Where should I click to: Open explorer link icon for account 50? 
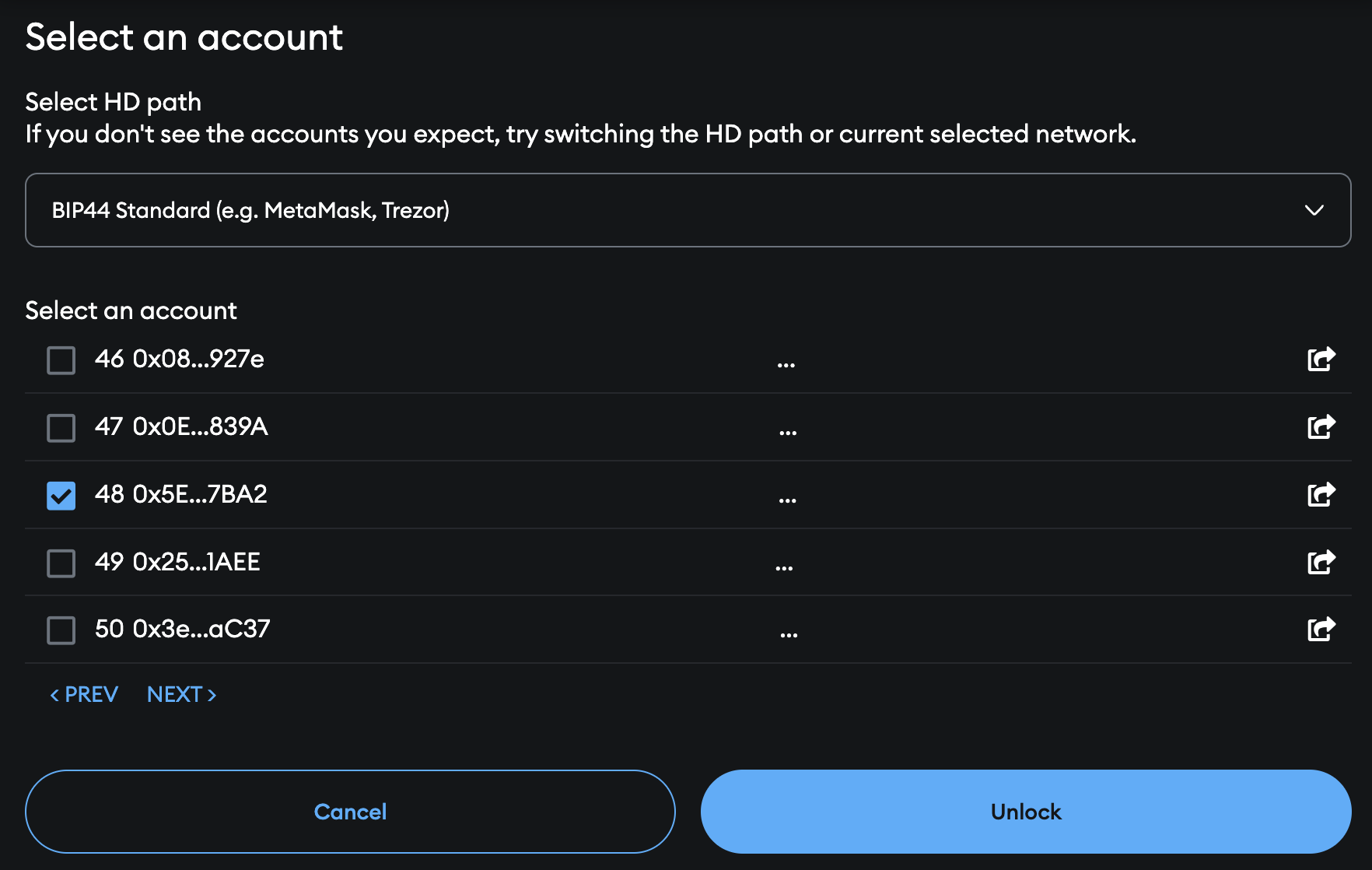(1321, 629)
